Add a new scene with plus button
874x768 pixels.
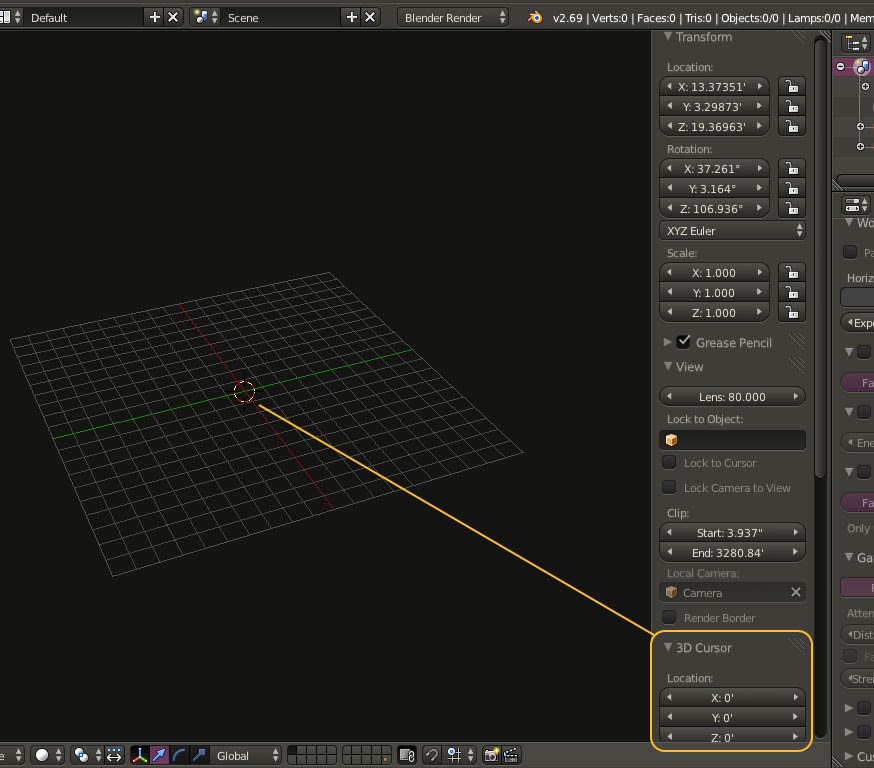pos(352,17)
